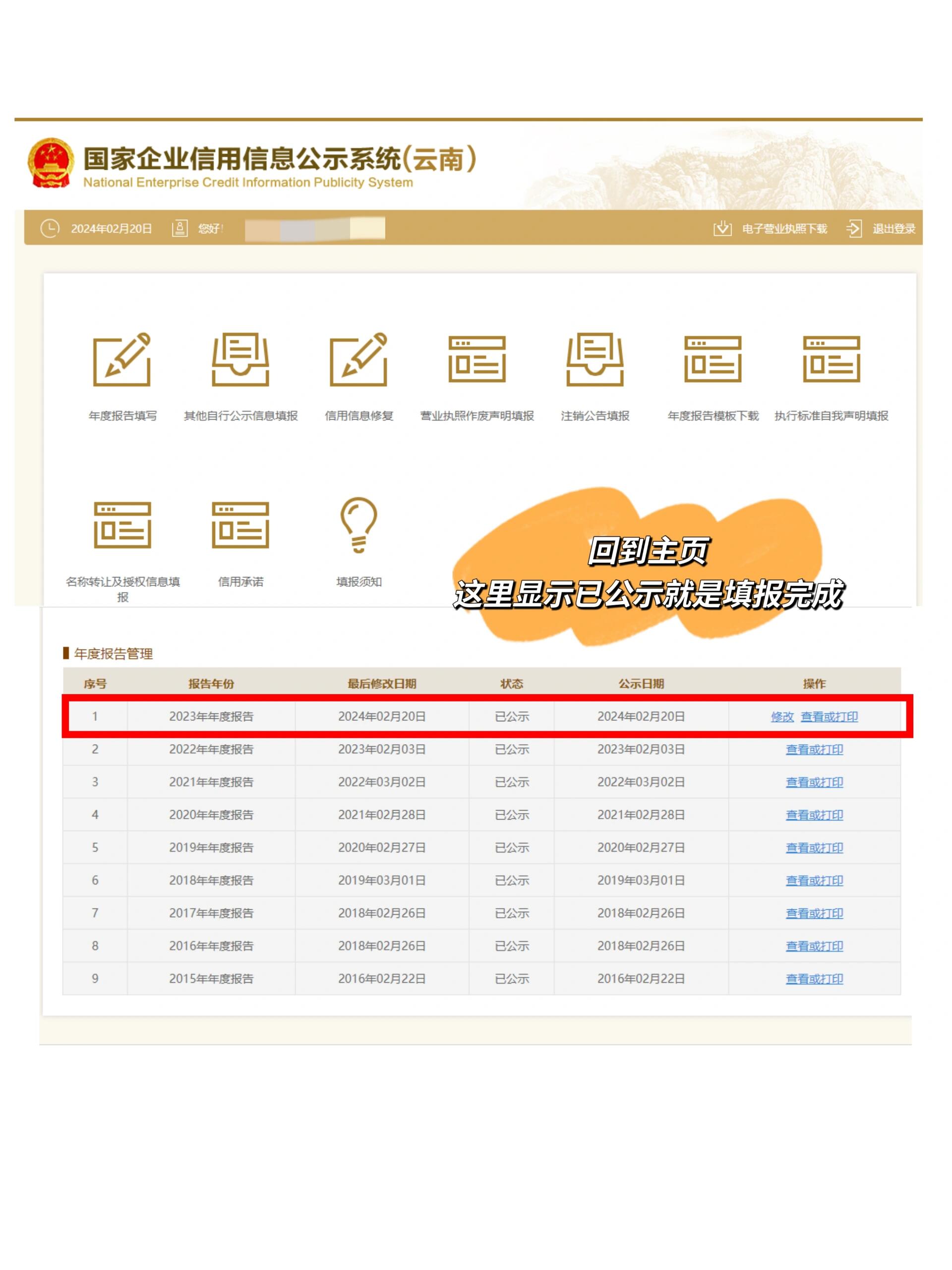Click 退出登录 to log out
This screenshot has width=952, height=1270.
click(x=893, y=229)
